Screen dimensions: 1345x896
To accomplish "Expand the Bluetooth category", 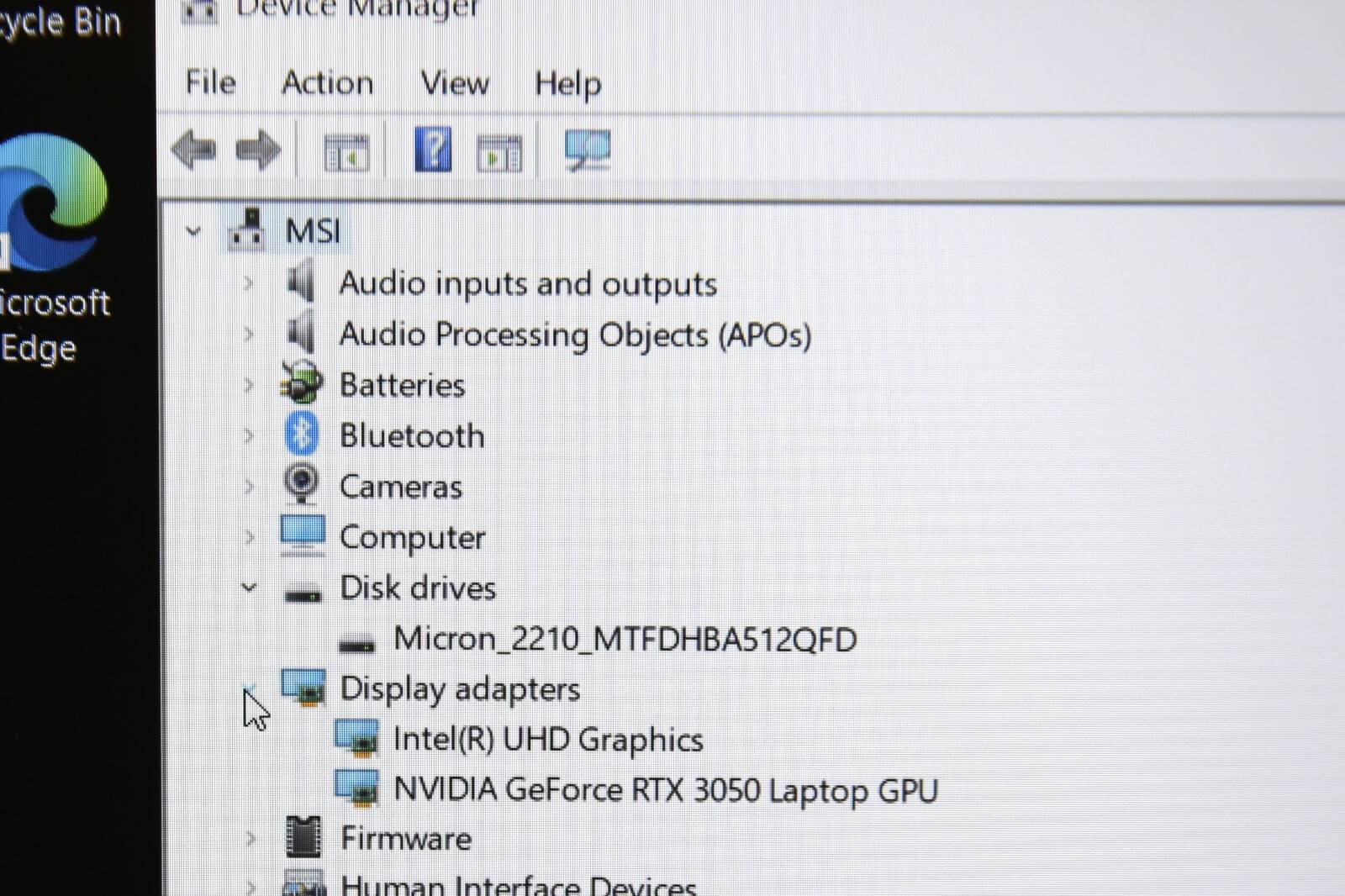I will [x=249, y=435].
